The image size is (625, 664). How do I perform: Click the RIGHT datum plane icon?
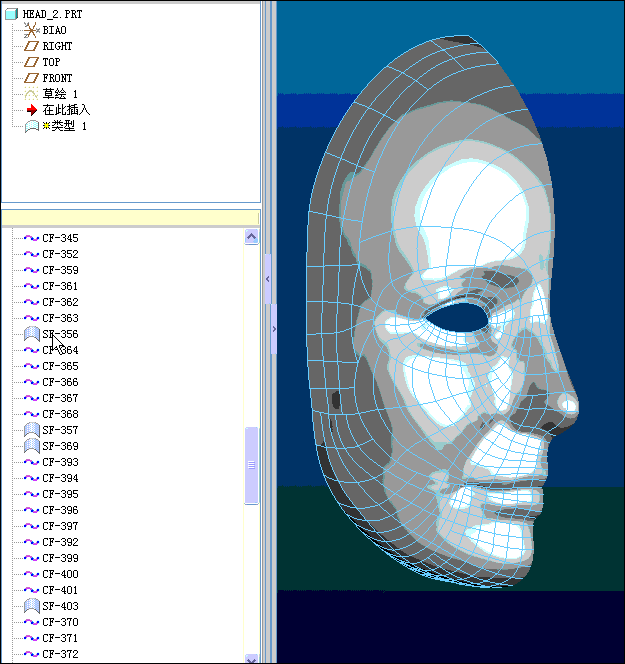pos(31,46)
